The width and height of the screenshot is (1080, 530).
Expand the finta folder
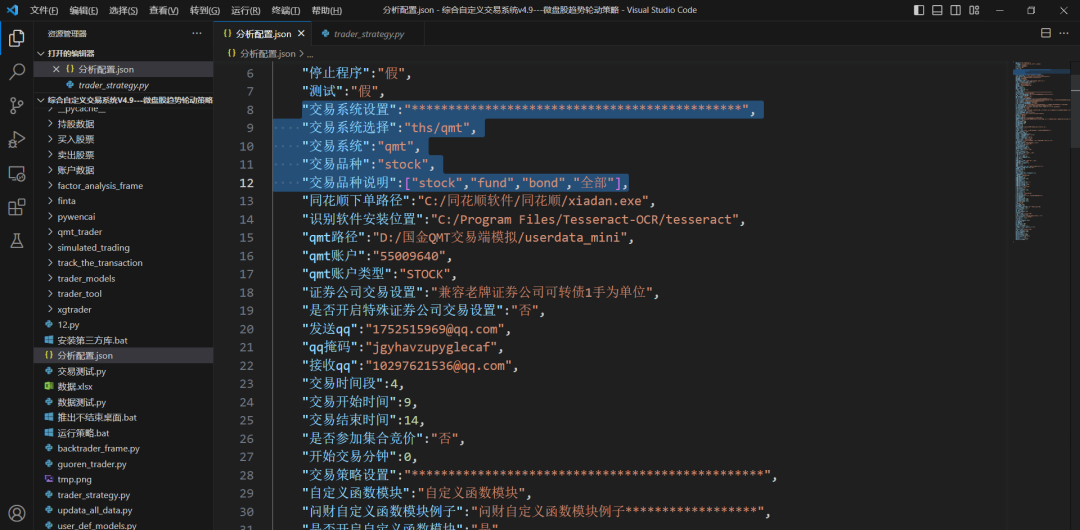click(66, 201)
